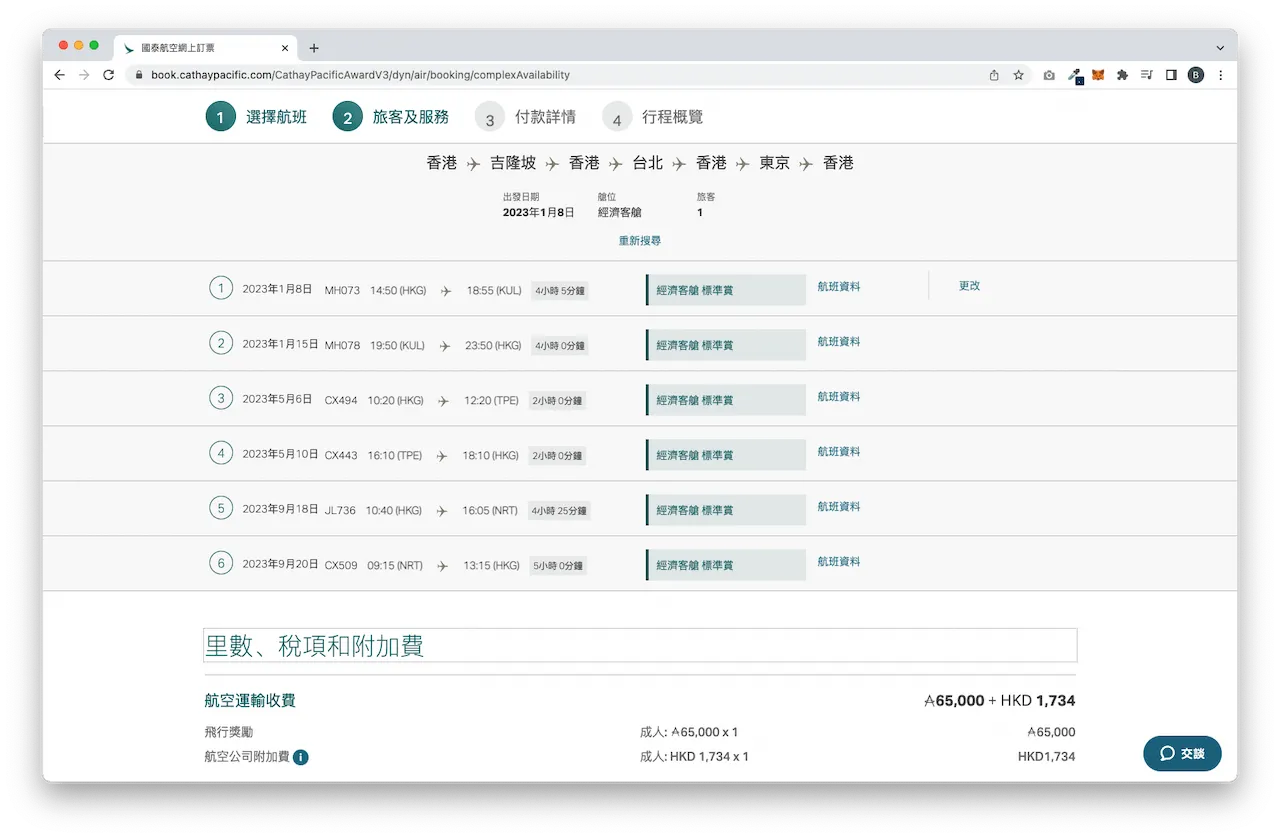Screen dimensions: 1280x838
Task: Toggle the browser side panel icon
Action: 1171,75
